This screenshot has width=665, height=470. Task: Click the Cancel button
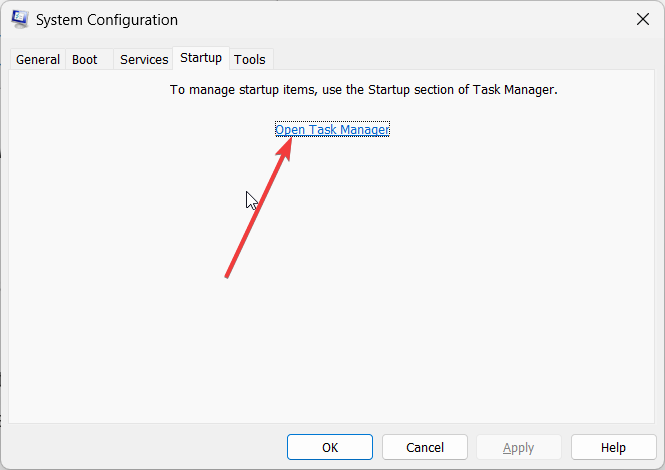(x=425, y=447)
